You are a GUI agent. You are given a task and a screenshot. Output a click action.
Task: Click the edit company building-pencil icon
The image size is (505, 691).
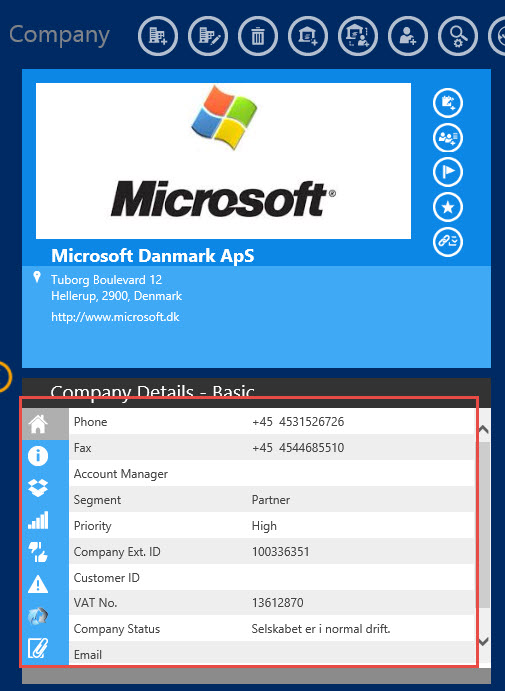pos(208,36)
